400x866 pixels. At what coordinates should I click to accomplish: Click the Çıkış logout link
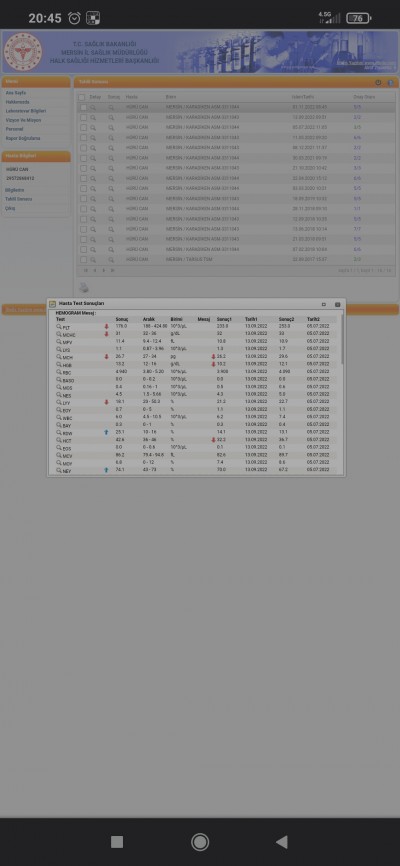[x=10, y=208]
